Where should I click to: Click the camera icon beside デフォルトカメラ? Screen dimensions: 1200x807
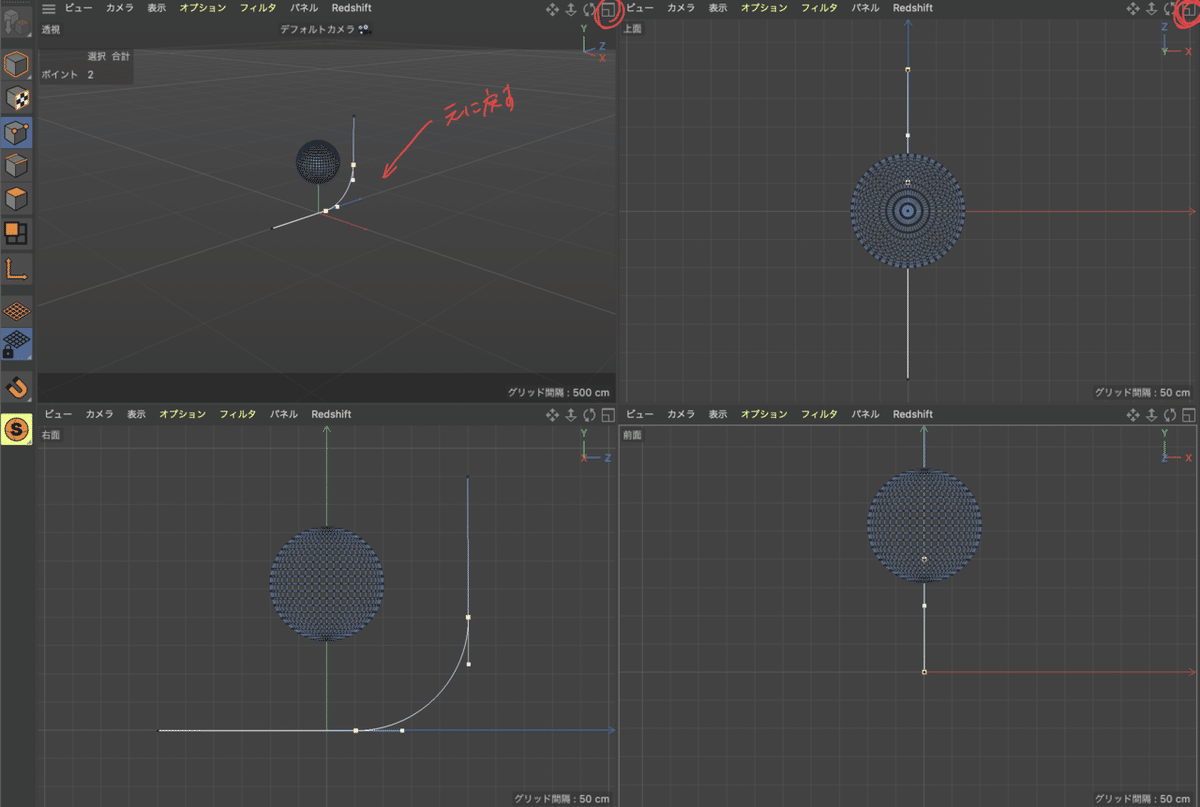pos(365,30)
